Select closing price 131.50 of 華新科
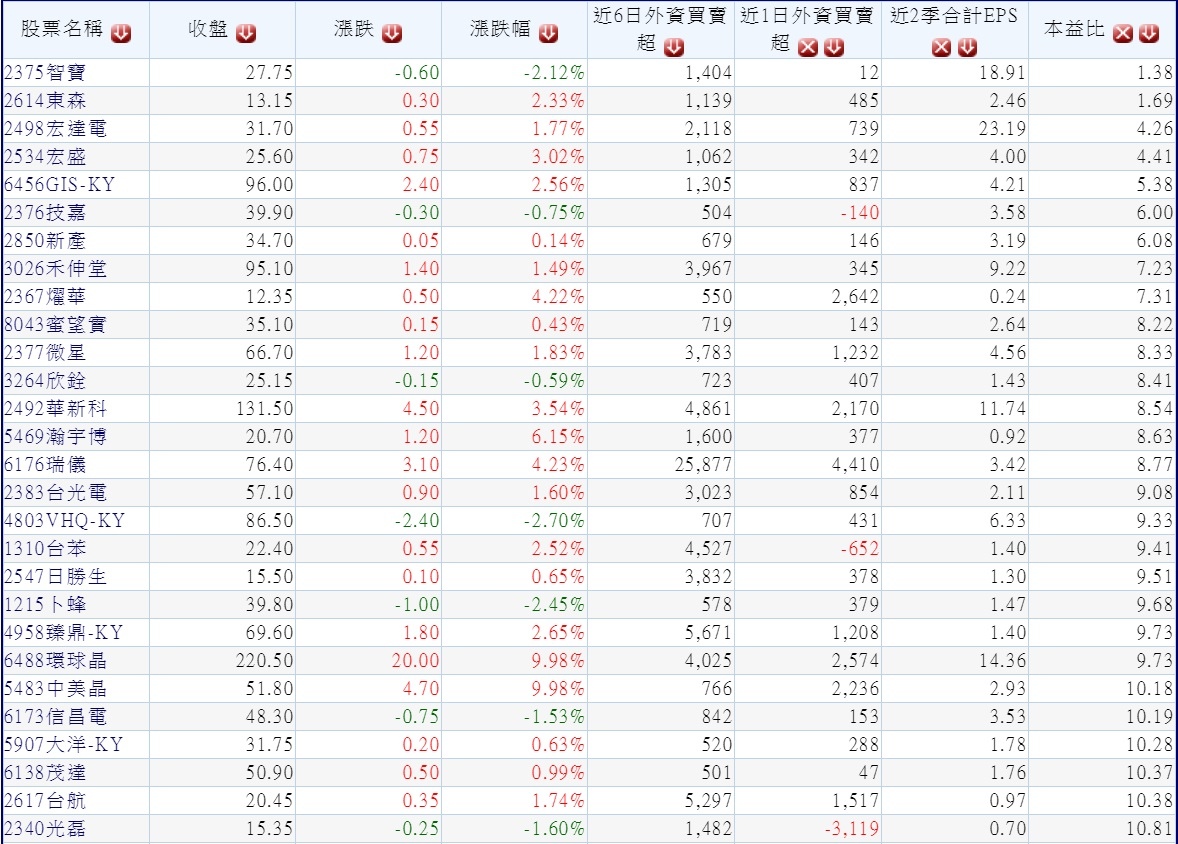 [264, 409]
